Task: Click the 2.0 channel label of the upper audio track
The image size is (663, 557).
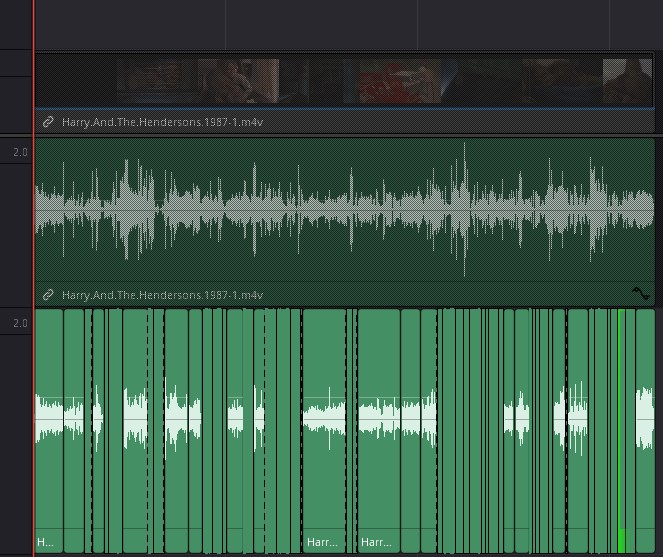Action: point(20,152)
